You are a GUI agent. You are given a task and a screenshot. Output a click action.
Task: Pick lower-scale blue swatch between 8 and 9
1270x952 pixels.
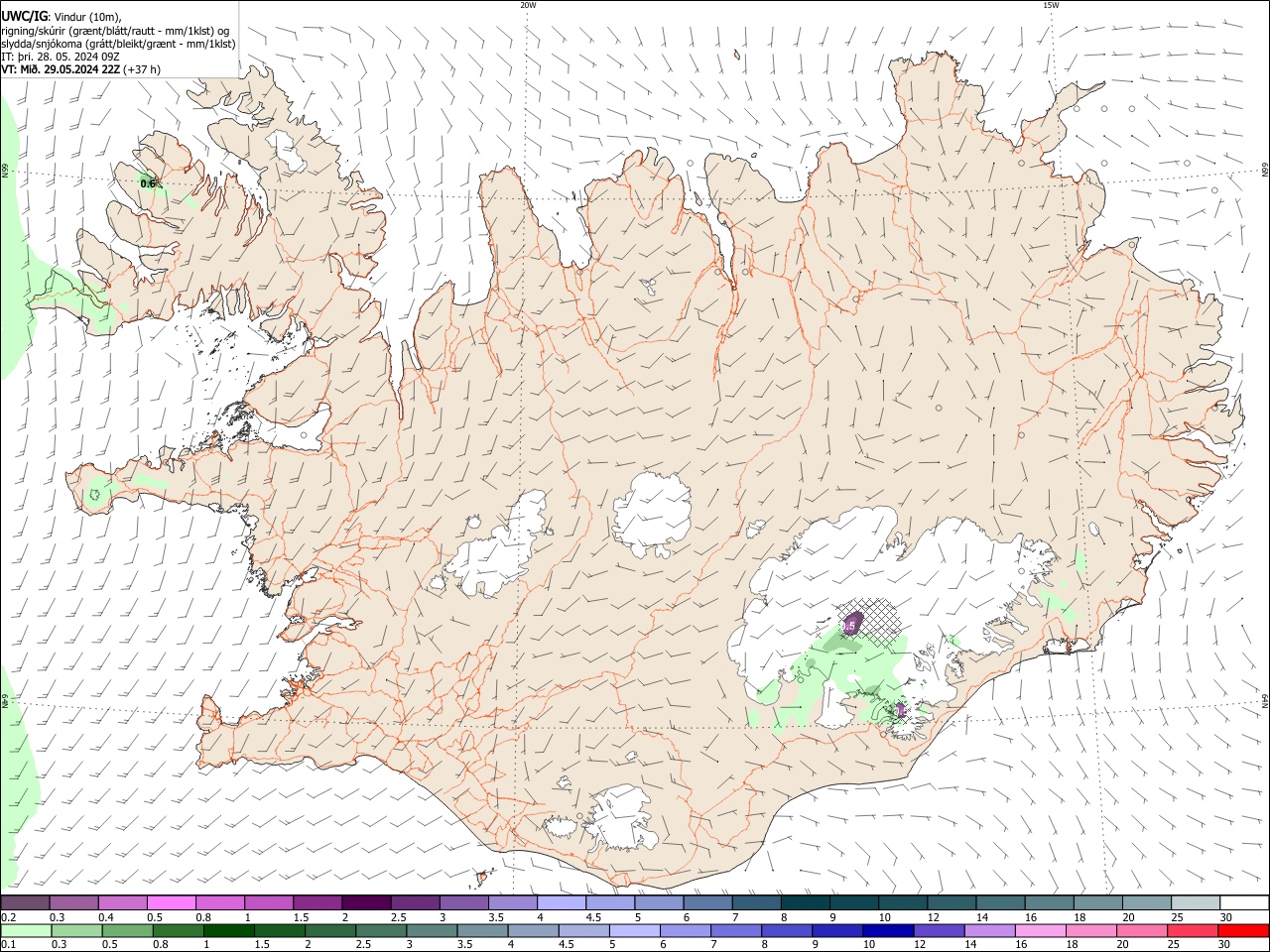point(786,930)
